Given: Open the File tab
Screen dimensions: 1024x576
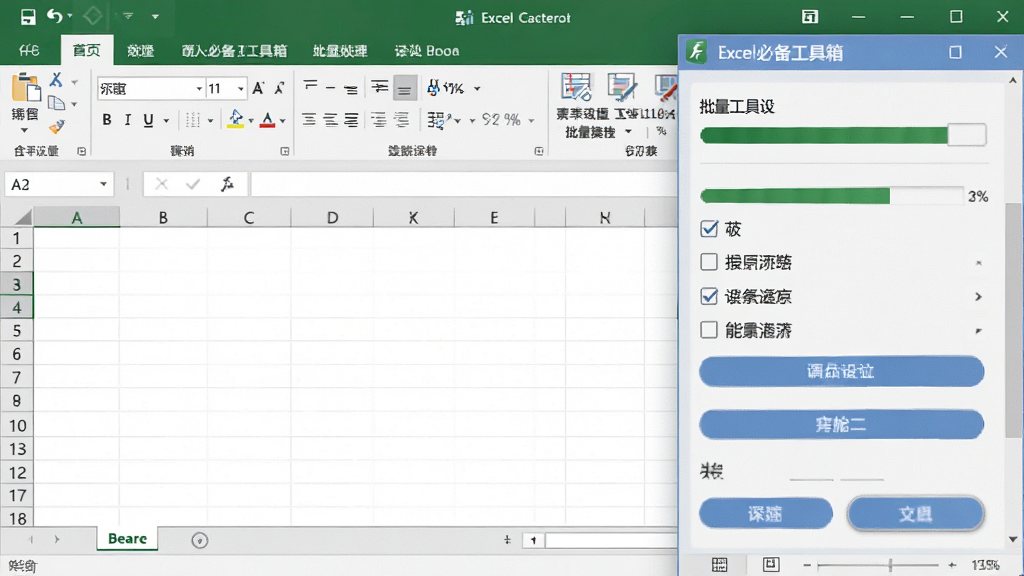Looking at the screenshot, I should click(x=29, y=50).
